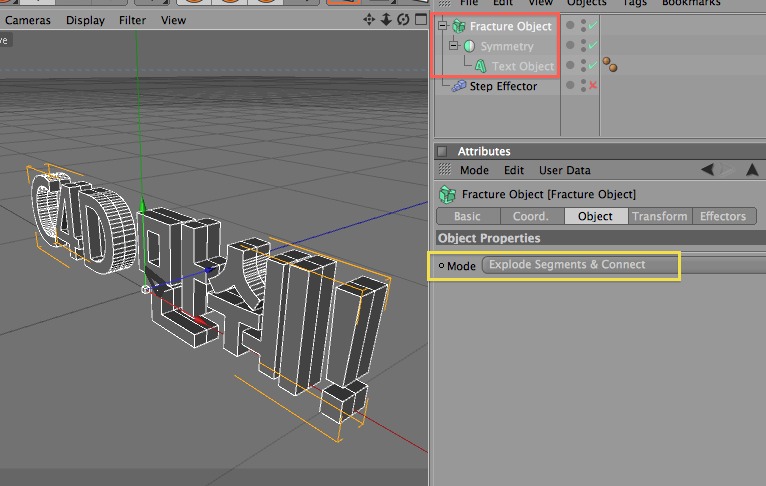Select the Fracture Object row name
The image size is (766, 486).
coord(511,26)
